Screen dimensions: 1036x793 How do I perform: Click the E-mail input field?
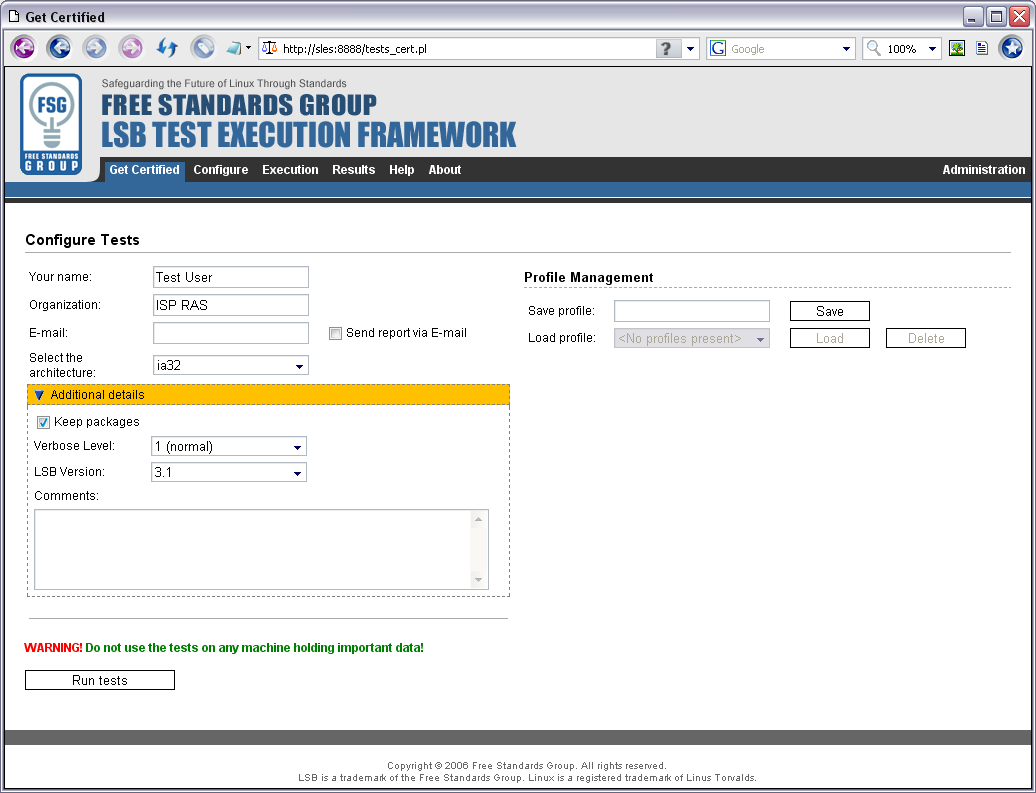231,333
